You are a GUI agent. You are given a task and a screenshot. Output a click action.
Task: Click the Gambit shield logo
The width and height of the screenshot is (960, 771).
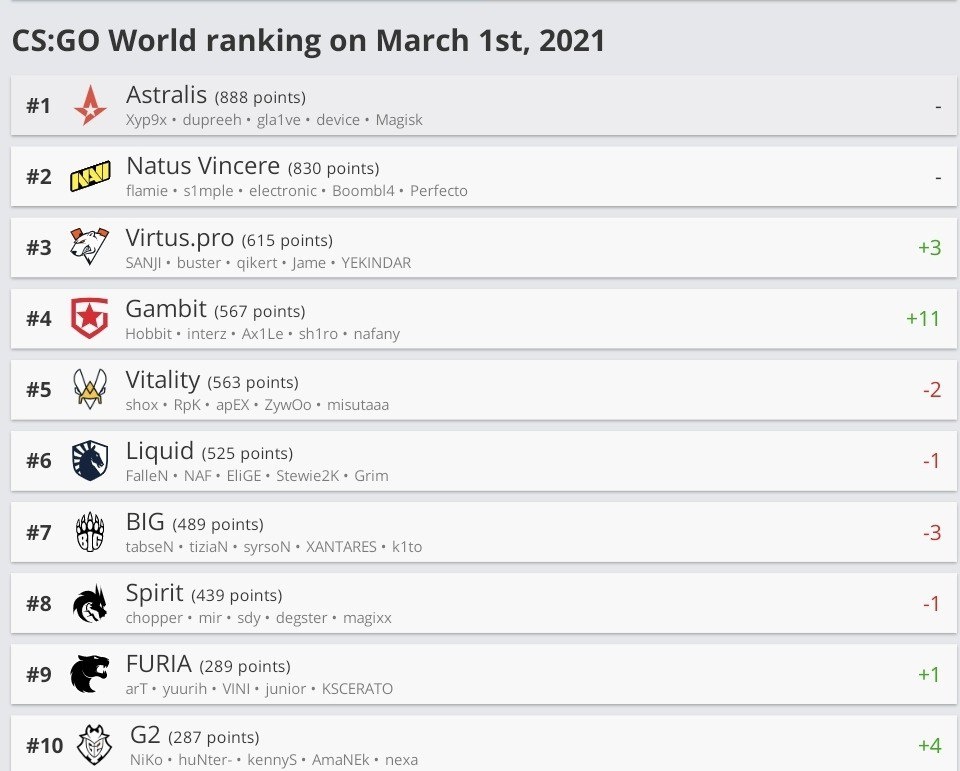(90, 317)
